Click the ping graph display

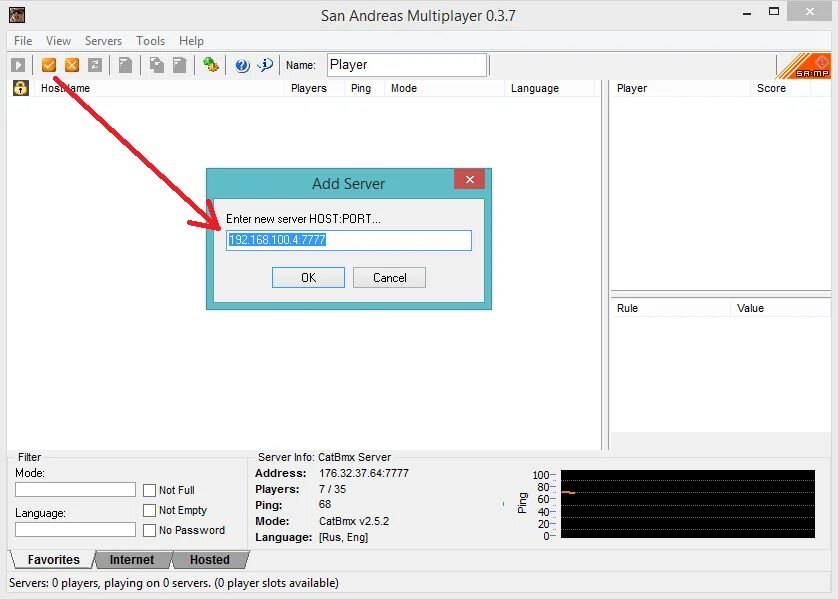(x=688, y=504)
